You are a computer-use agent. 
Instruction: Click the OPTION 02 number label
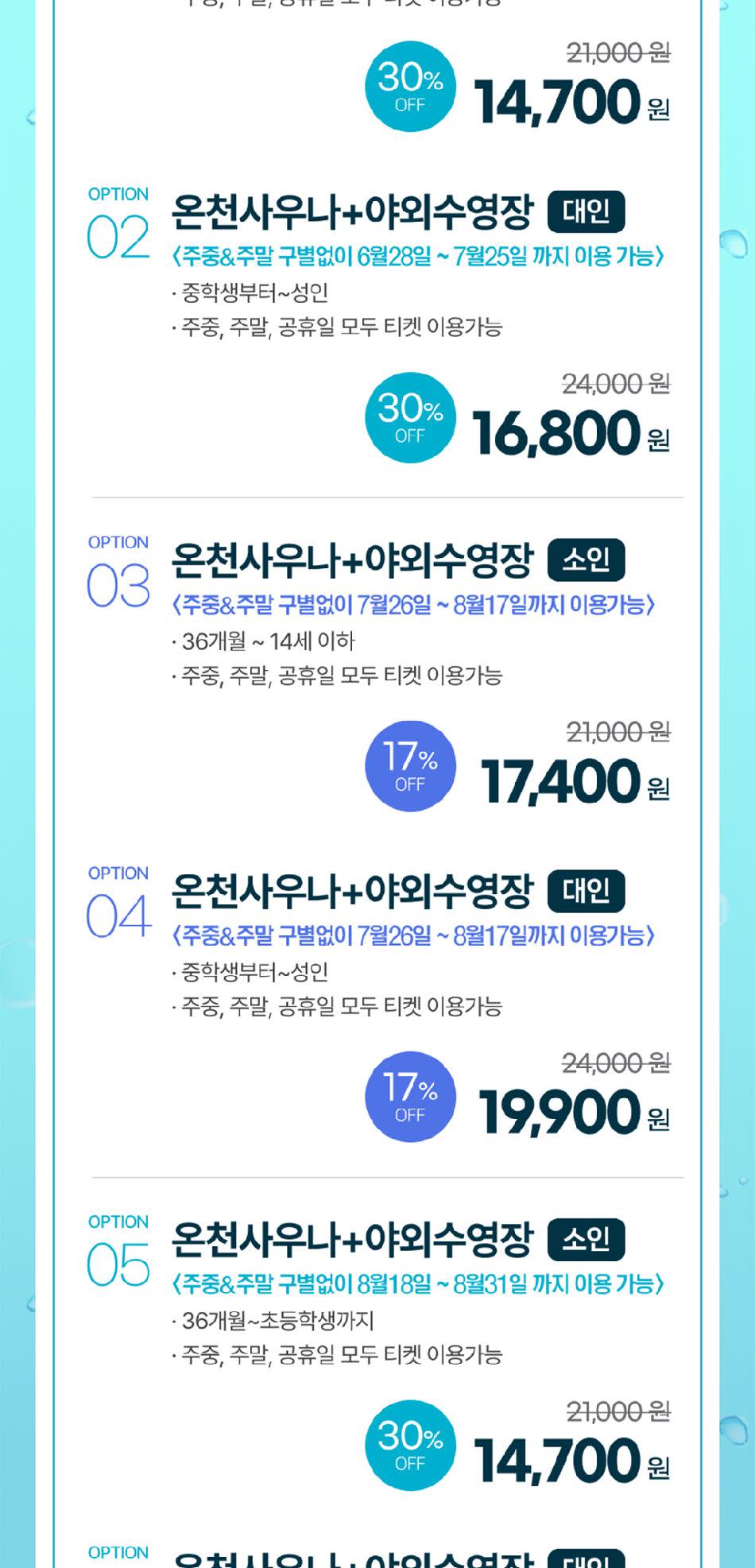coord(118,227)
